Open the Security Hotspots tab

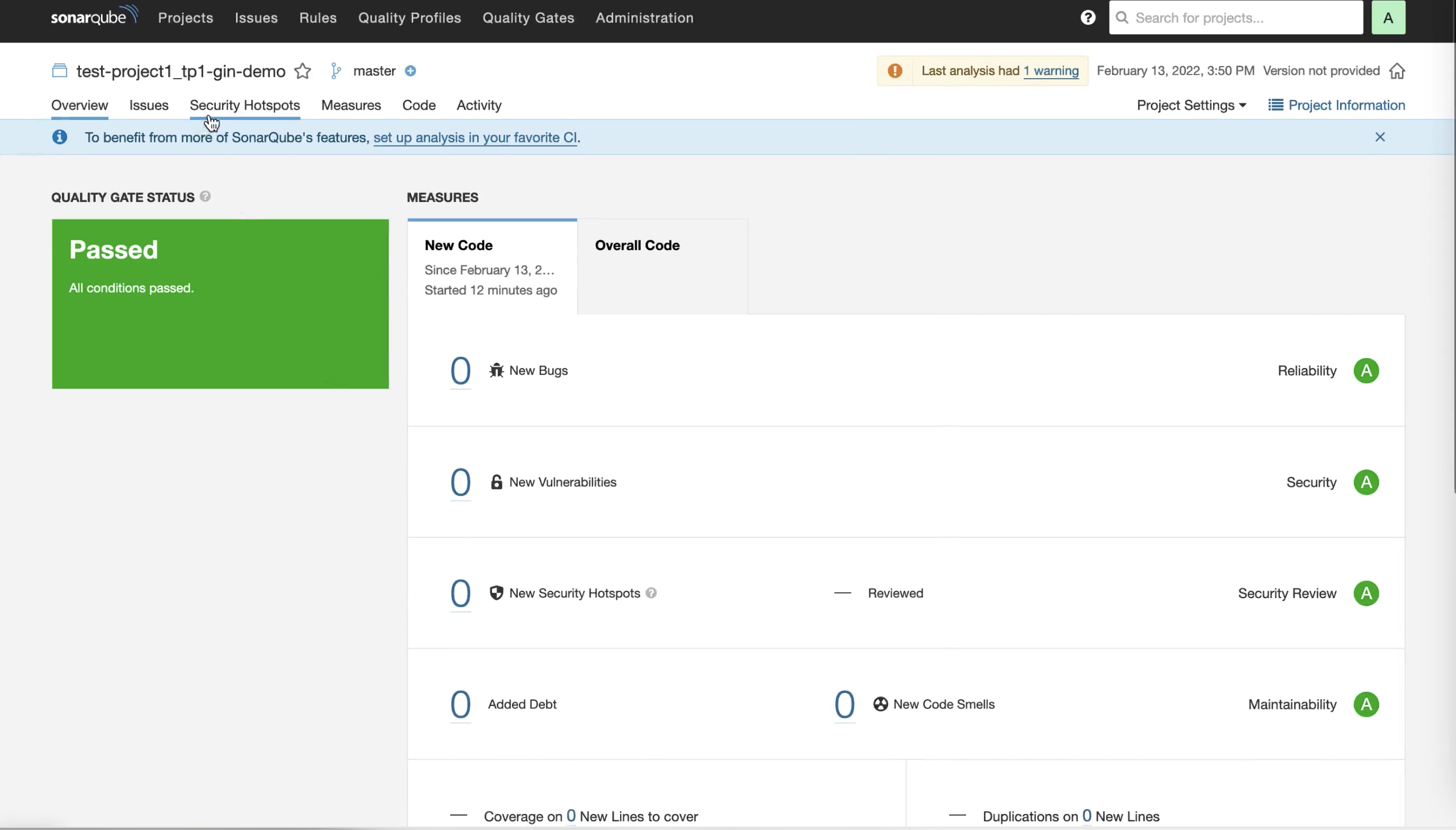point(245,105)
